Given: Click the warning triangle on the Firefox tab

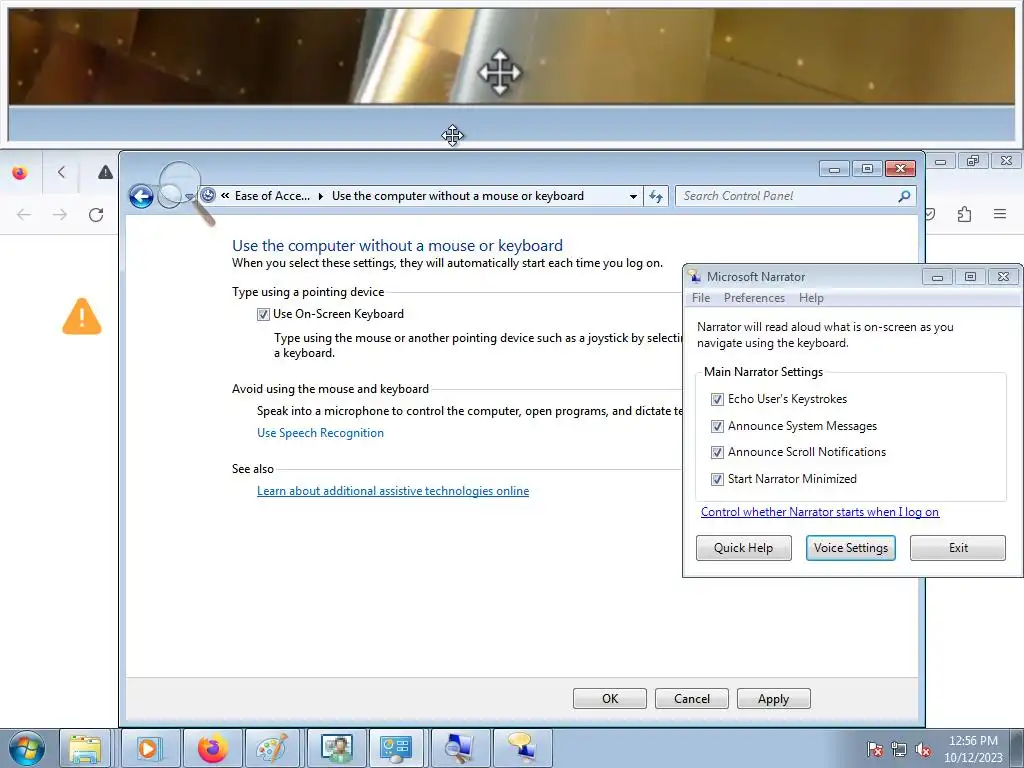Looking at the screenshot, I should click(105, 172).
